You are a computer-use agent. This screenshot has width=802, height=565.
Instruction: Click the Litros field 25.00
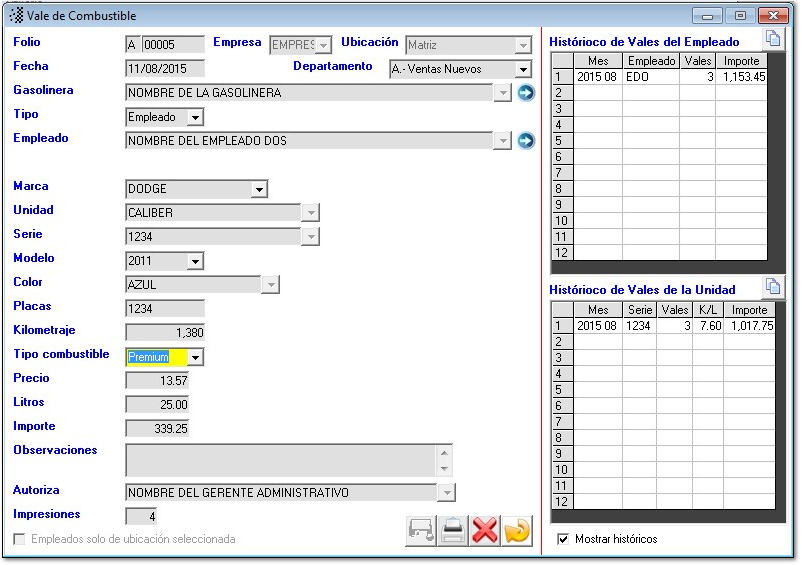(157, 405)
